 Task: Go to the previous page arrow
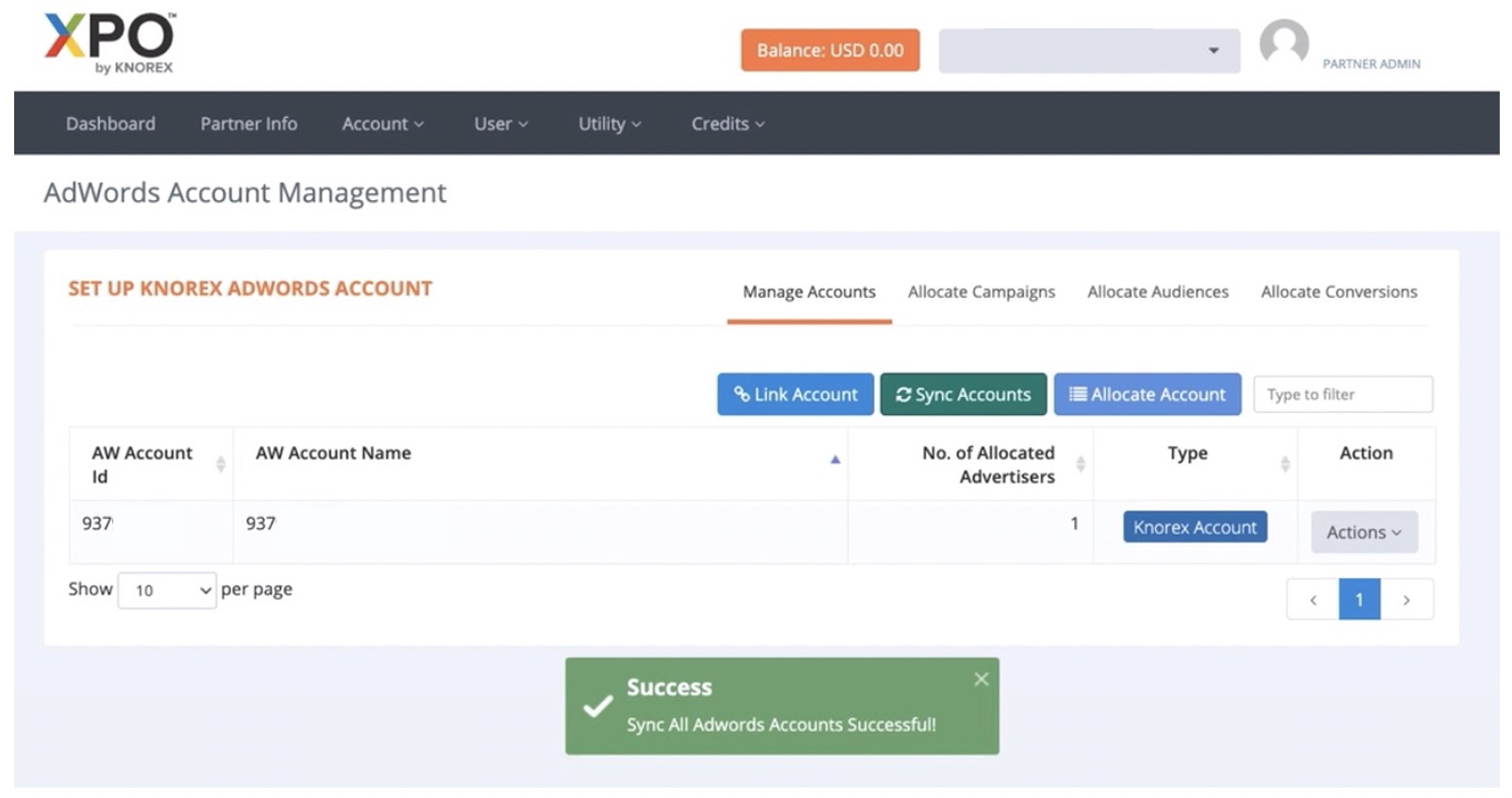pyautogui.click(x=1312, y=600)
